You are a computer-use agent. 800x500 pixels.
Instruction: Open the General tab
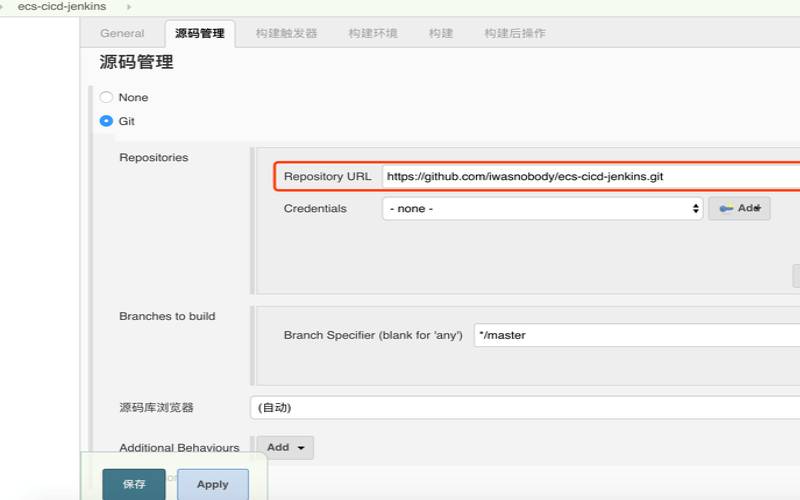tap(122, 33)
